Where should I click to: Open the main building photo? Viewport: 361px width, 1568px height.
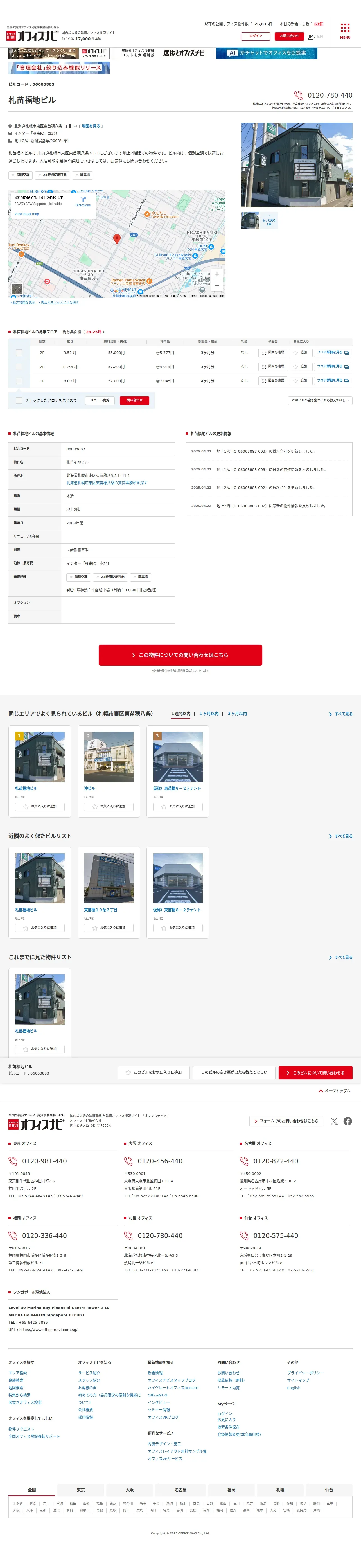(296, 165)
